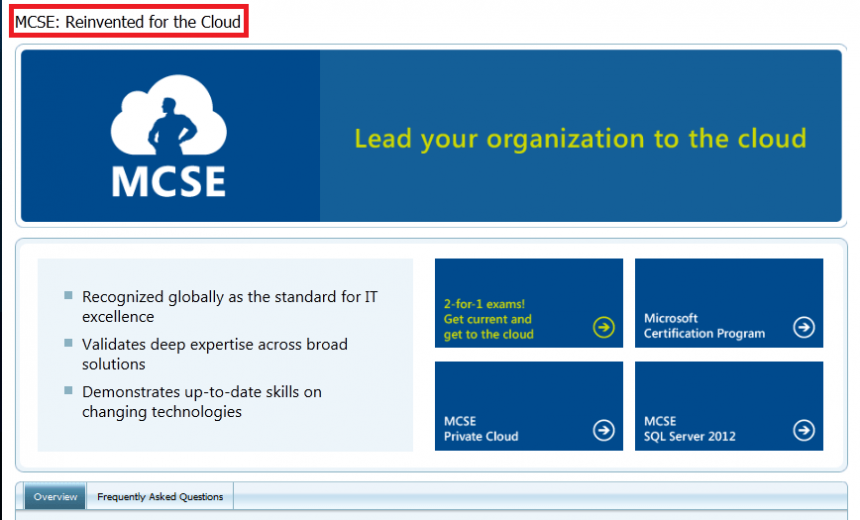860x520 pixels.
Task: Click arrow icon on MCSE Private Cloud tile
Action: click(x=603, y=430)
